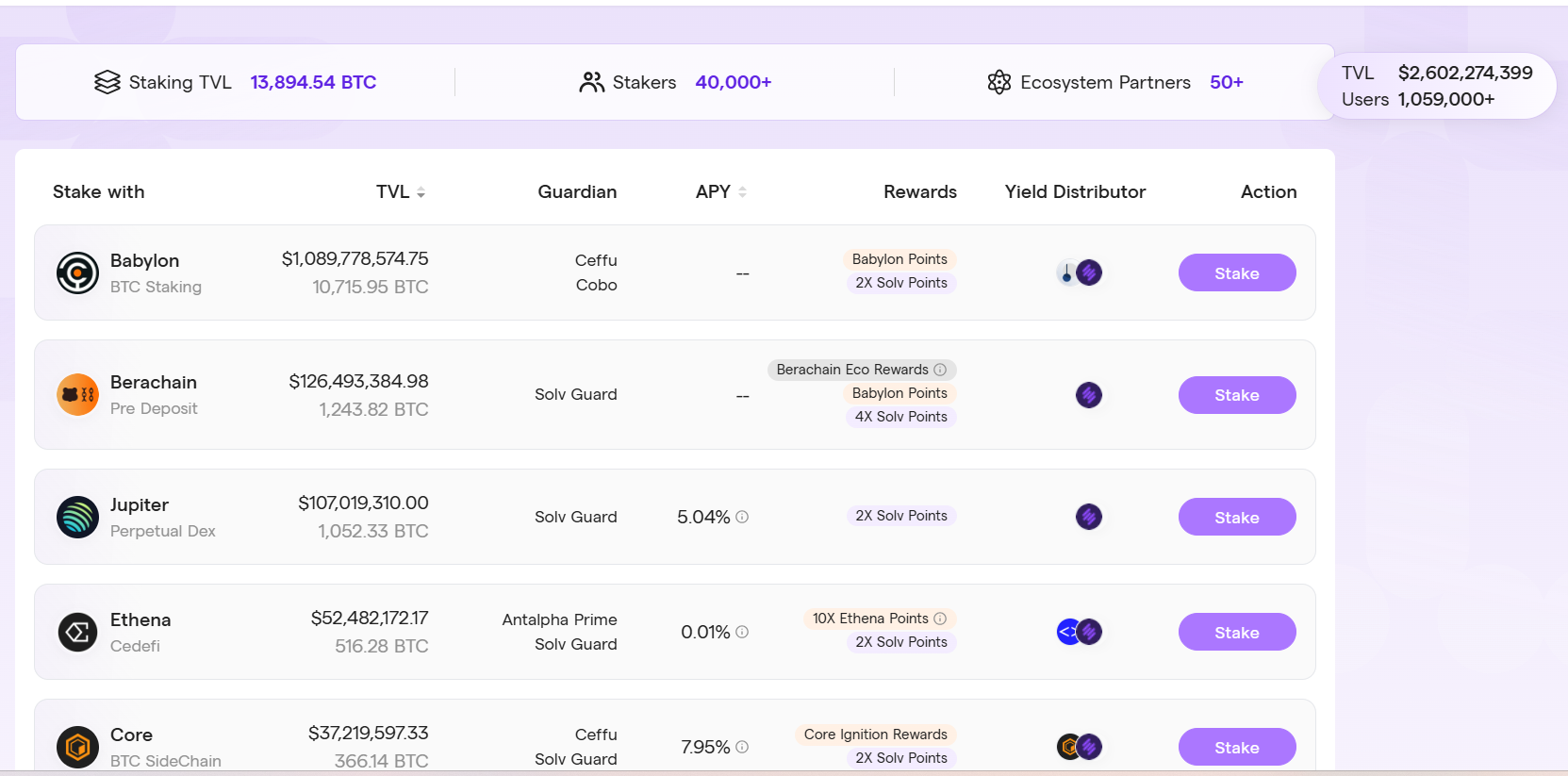Click the Staking TVL layers icon
The width and height of the screenshot is (1568, 776).
coord(107,83)
